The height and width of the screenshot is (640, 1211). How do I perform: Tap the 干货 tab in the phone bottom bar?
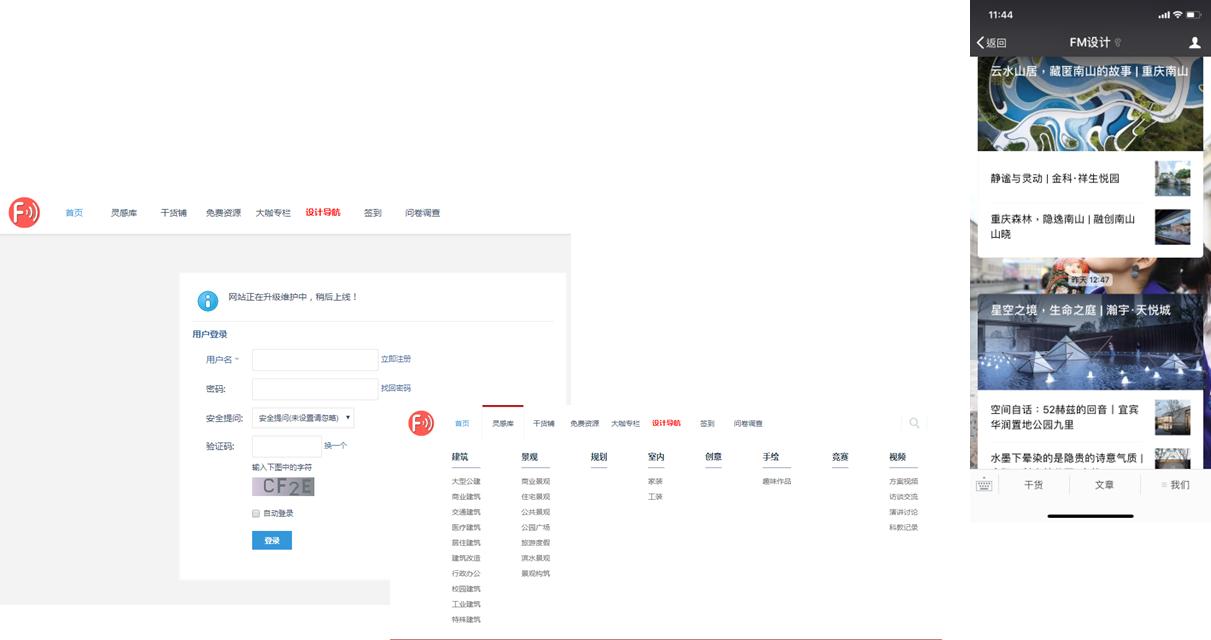[x=1033, y=485]
